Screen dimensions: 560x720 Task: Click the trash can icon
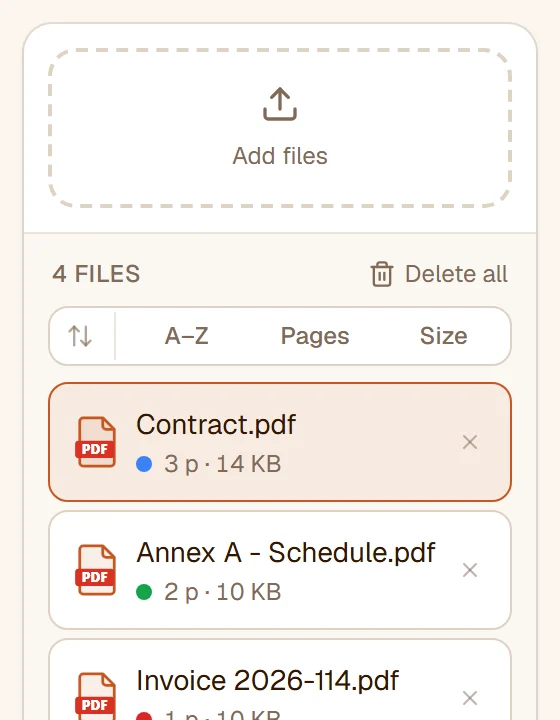pos(381,274)
